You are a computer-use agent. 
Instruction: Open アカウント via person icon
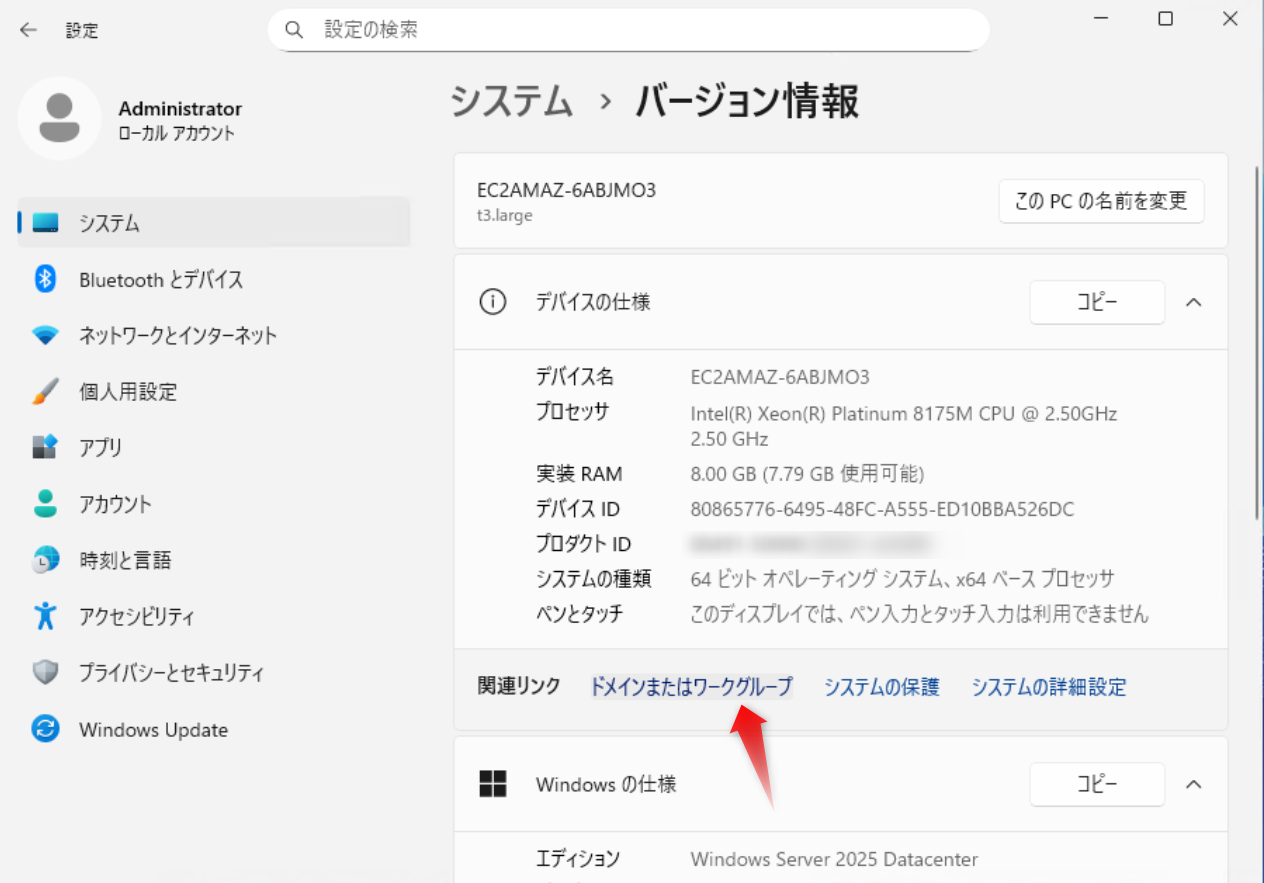pyautogui.click(x=45, y=504)
